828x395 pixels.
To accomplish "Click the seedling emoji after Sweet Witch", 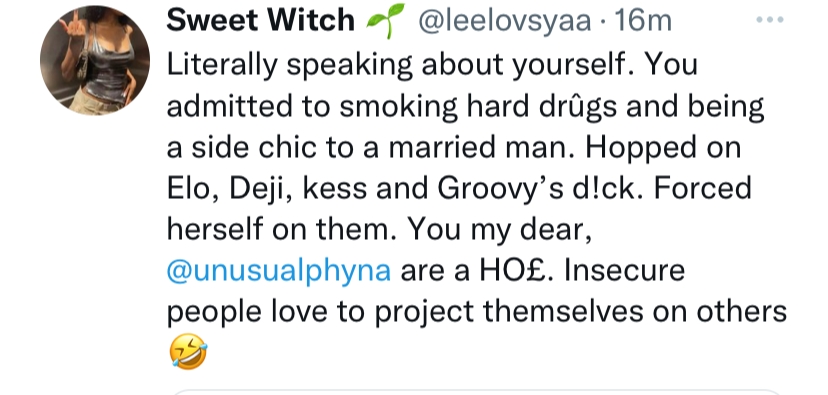I will [385, 21].
